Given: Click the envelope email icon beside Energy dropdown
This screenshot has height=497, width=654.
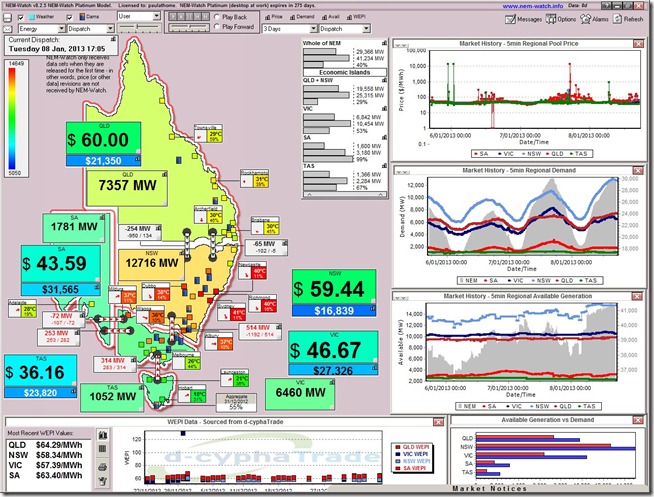Looking at the screenshot, I should coord(8,29).
